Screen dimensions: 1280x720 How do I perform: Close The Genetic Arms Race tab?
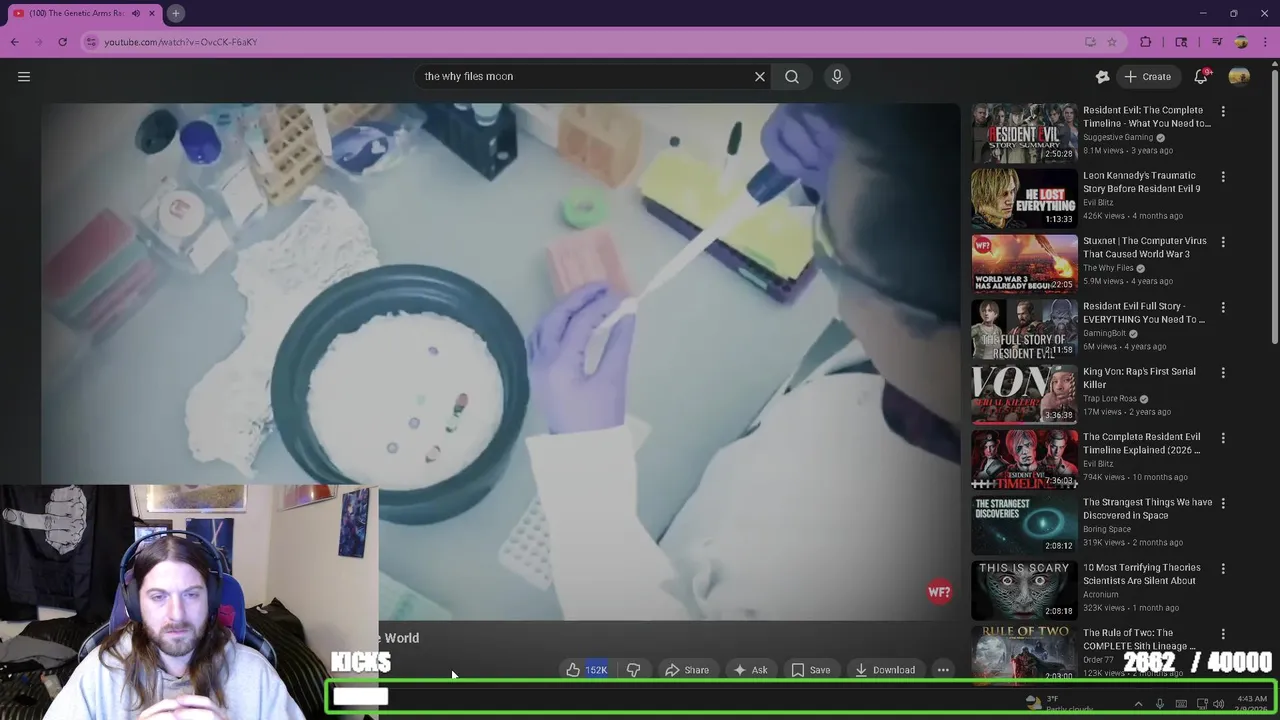152,13
